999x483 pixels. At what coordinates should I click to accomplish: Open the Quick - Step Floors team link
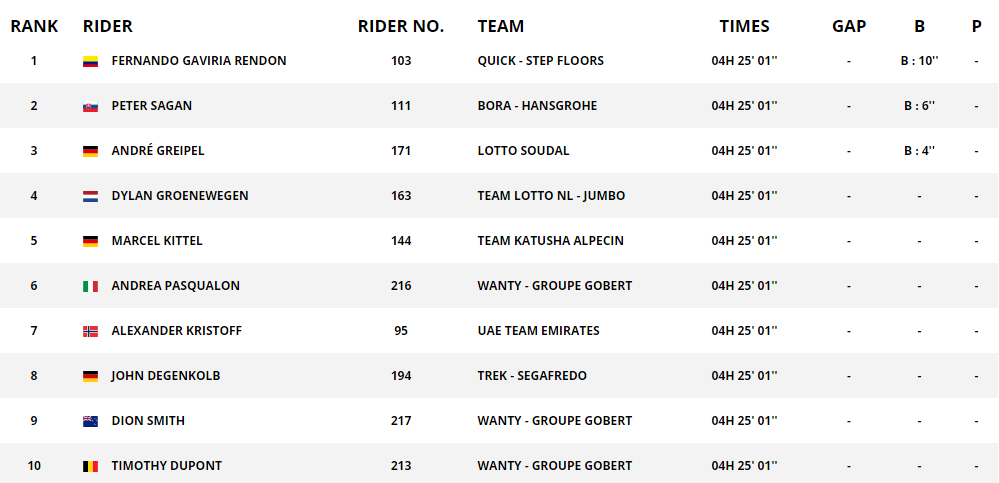pos(541,61)
